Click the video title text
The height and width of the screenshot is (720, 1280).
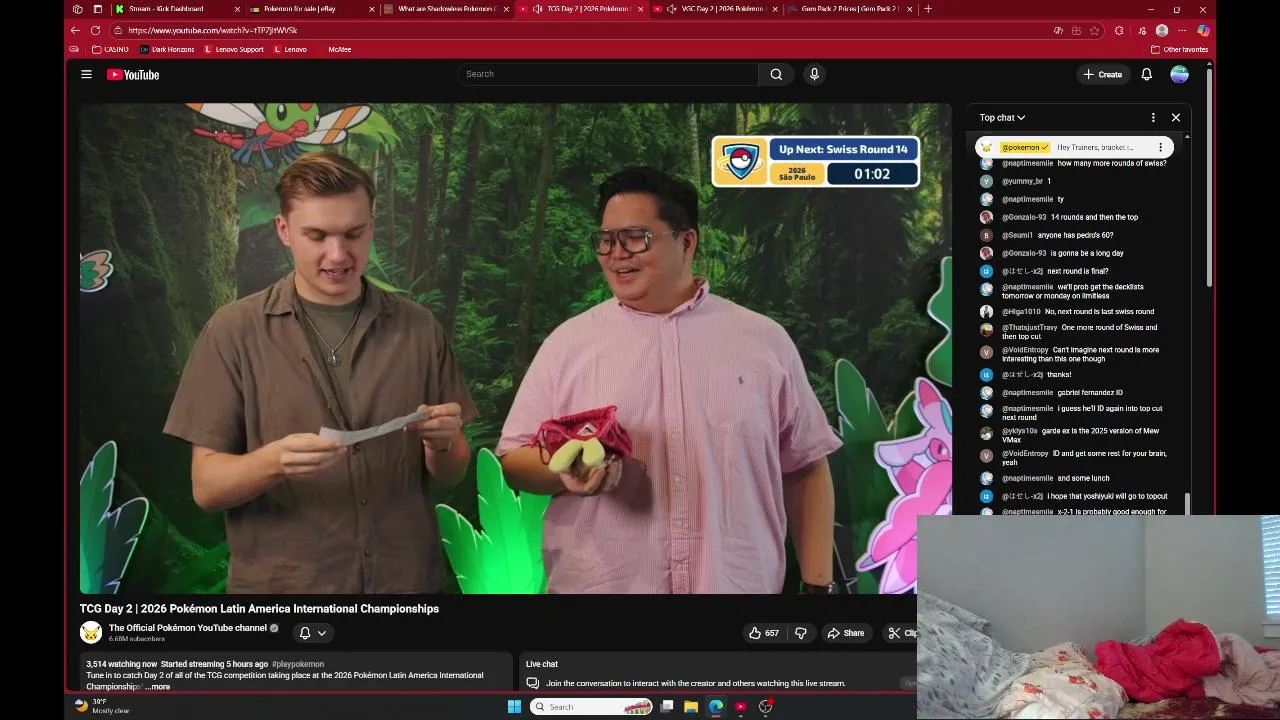click(259, 608)
